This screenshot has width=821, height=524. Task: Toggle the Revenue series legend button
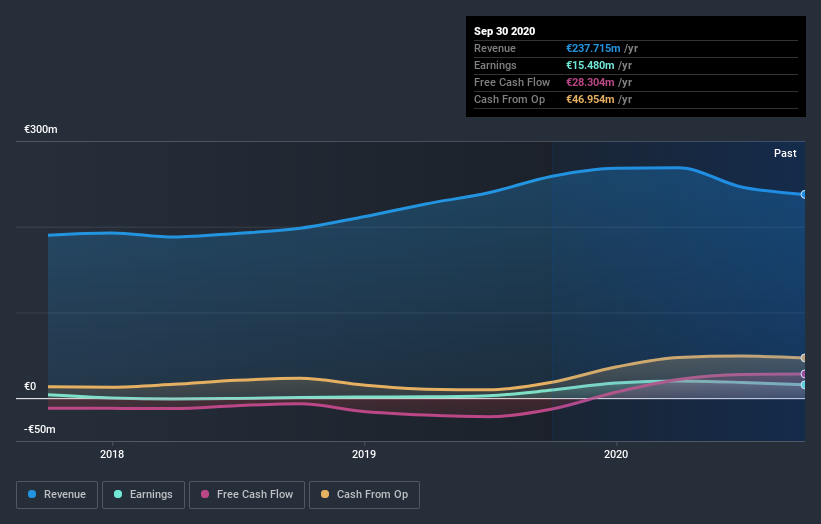coord(57,495)
